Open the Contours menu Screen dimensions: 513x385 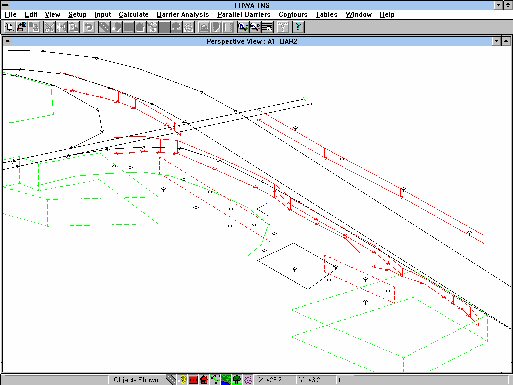click(293, 14)
